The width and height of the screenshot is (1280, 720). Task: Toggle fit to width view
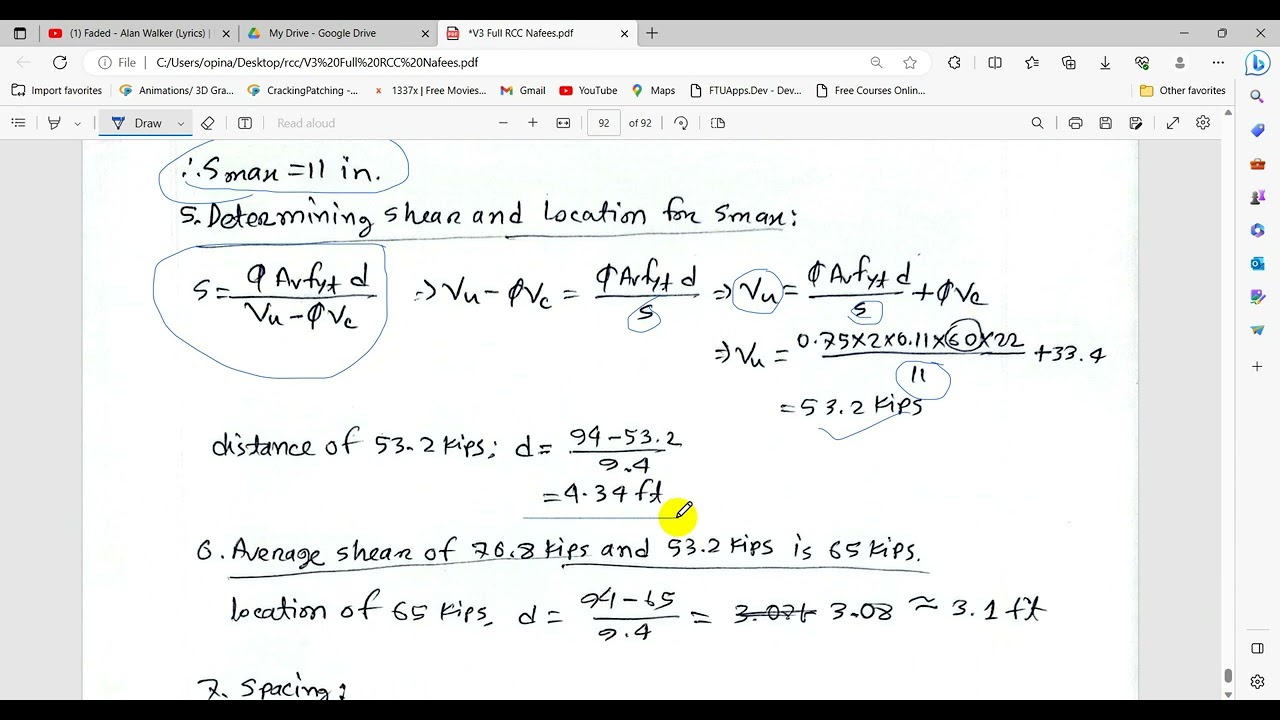coord(563,123)
